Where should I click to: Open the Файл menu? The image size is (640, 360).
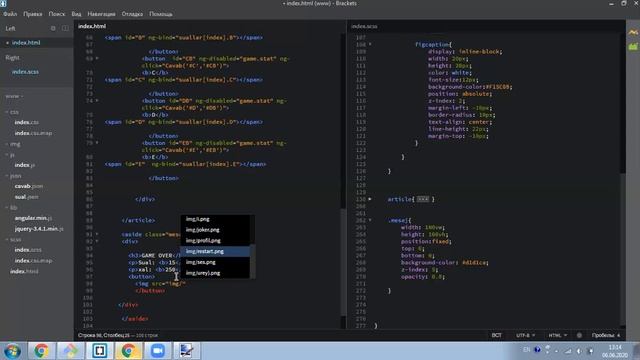[x=10, y=14]
